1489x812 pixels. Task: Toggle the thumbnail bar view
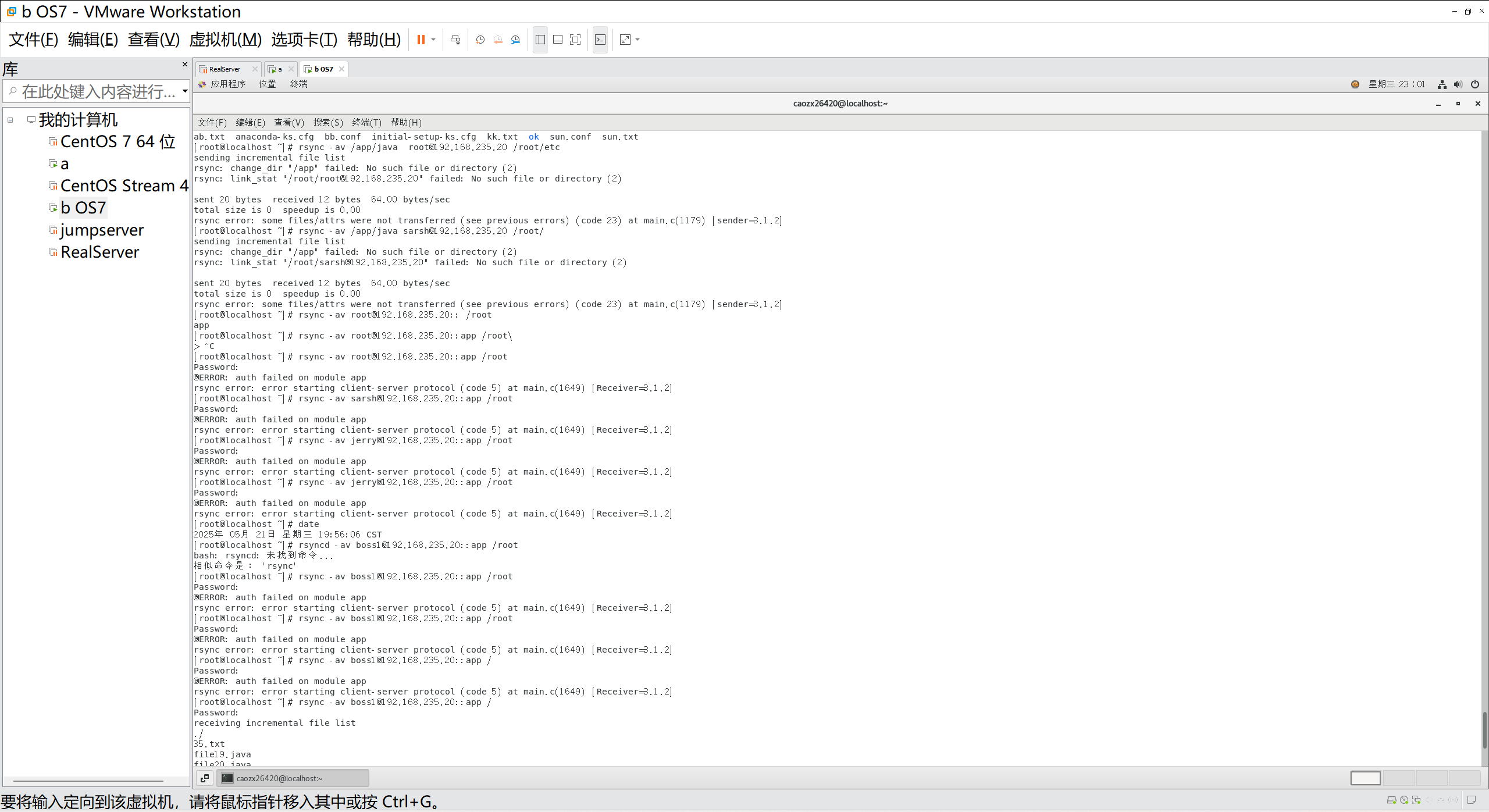[x=558, y=40]
